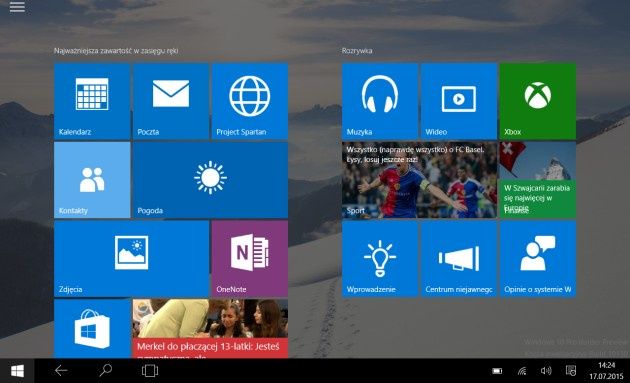This screenshot has height=383, width=630.
Task: Click the Rozrywka group title
Action: coord(357,51)
